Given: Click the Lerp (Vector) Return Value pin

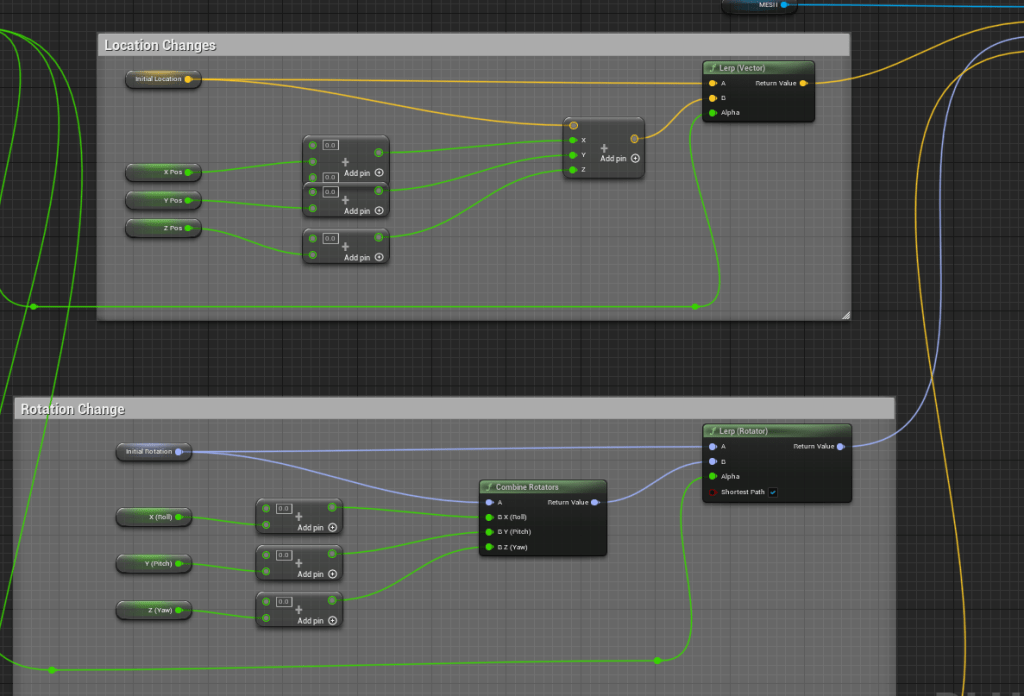Looking at the screenshot, I should 804,83.
